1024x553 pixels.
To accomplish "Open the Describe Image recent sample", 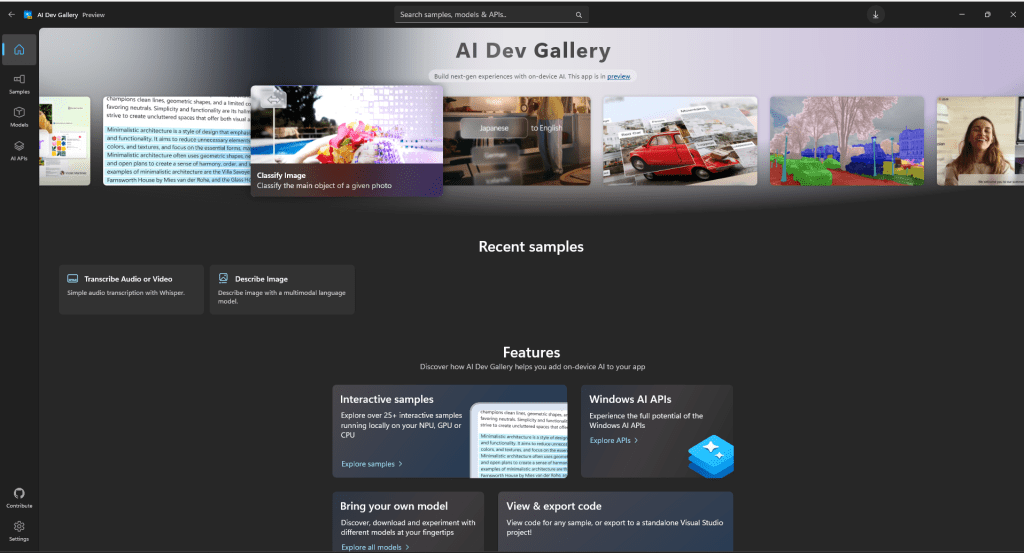I will [282, 290].
